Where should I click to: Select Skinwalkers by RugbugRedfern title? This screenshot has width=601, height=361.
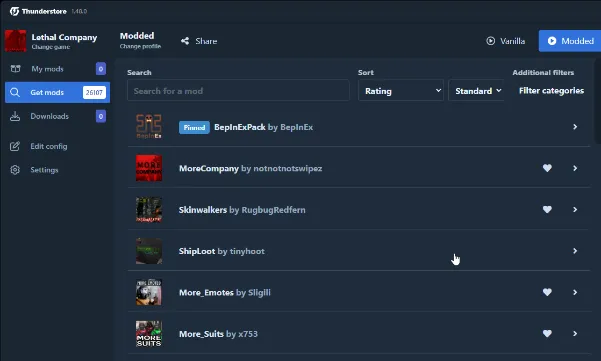click(x=242, y=210)
